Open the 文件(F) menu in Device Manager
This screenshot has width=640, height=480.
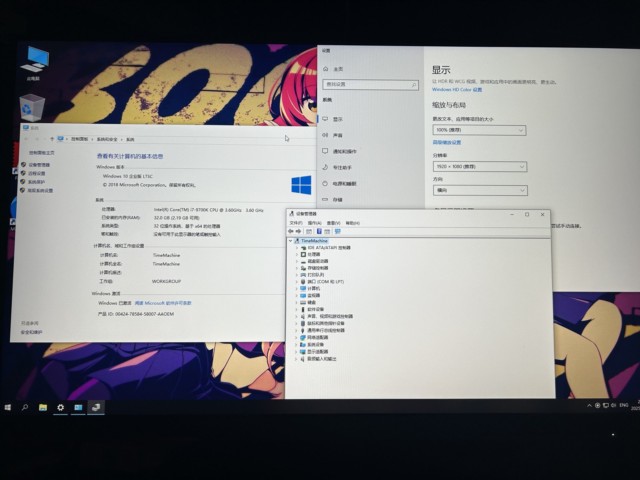[295, 222]
